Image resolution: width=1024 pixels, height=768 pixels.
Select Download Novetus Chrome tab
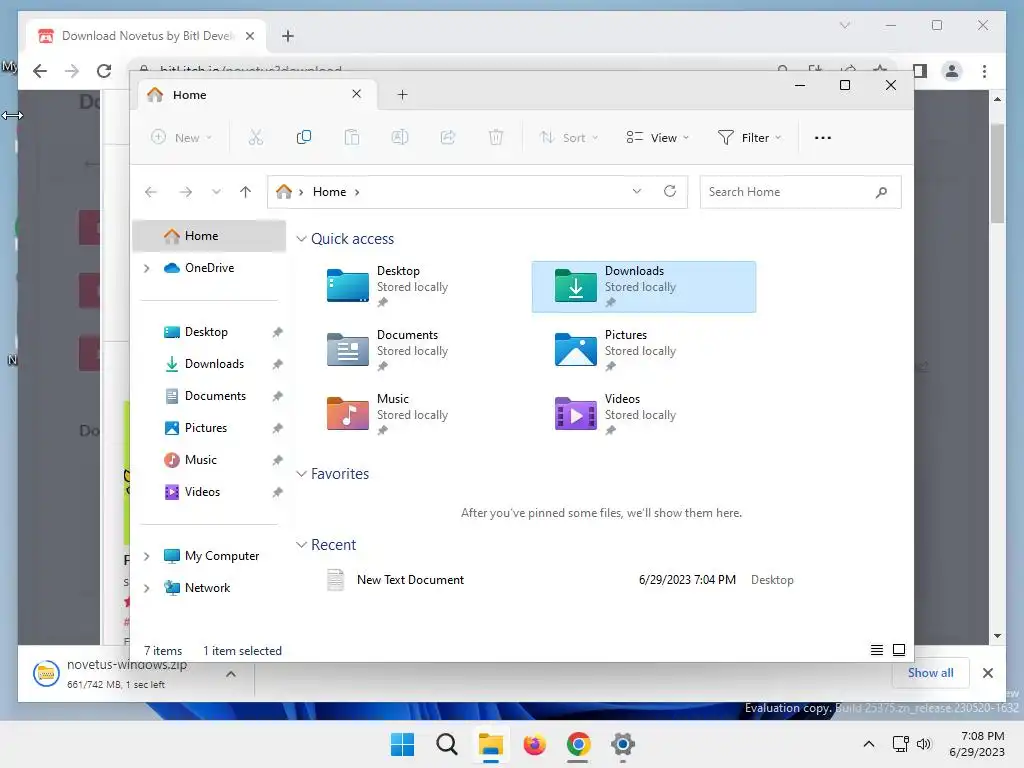point(147,36)
